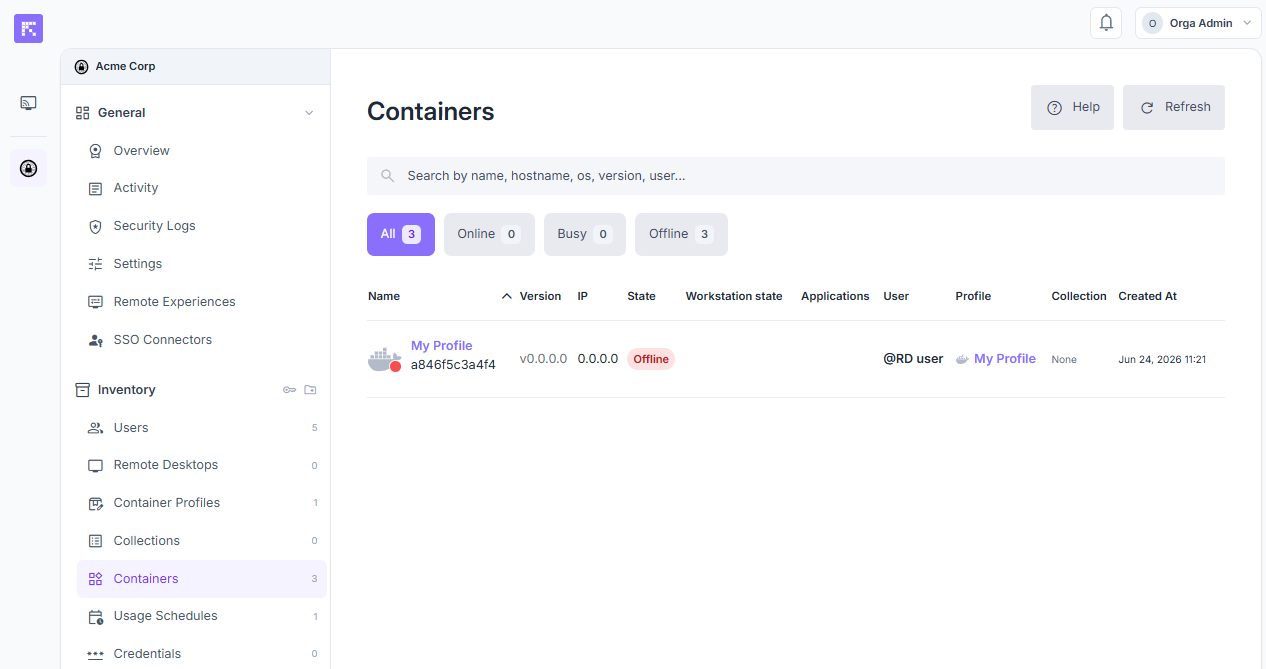Select the Online filter tab
The width and height of the screenshot is (1266, 669).
click(x=489, y=234)
